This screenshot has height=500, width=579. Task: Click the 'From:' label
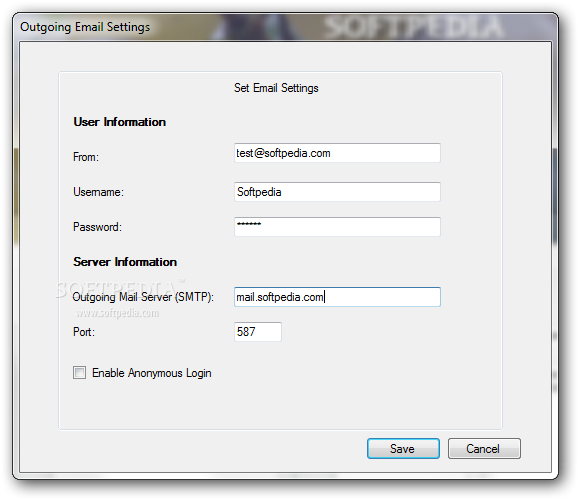pyautogui.click(x=86, y=157)
